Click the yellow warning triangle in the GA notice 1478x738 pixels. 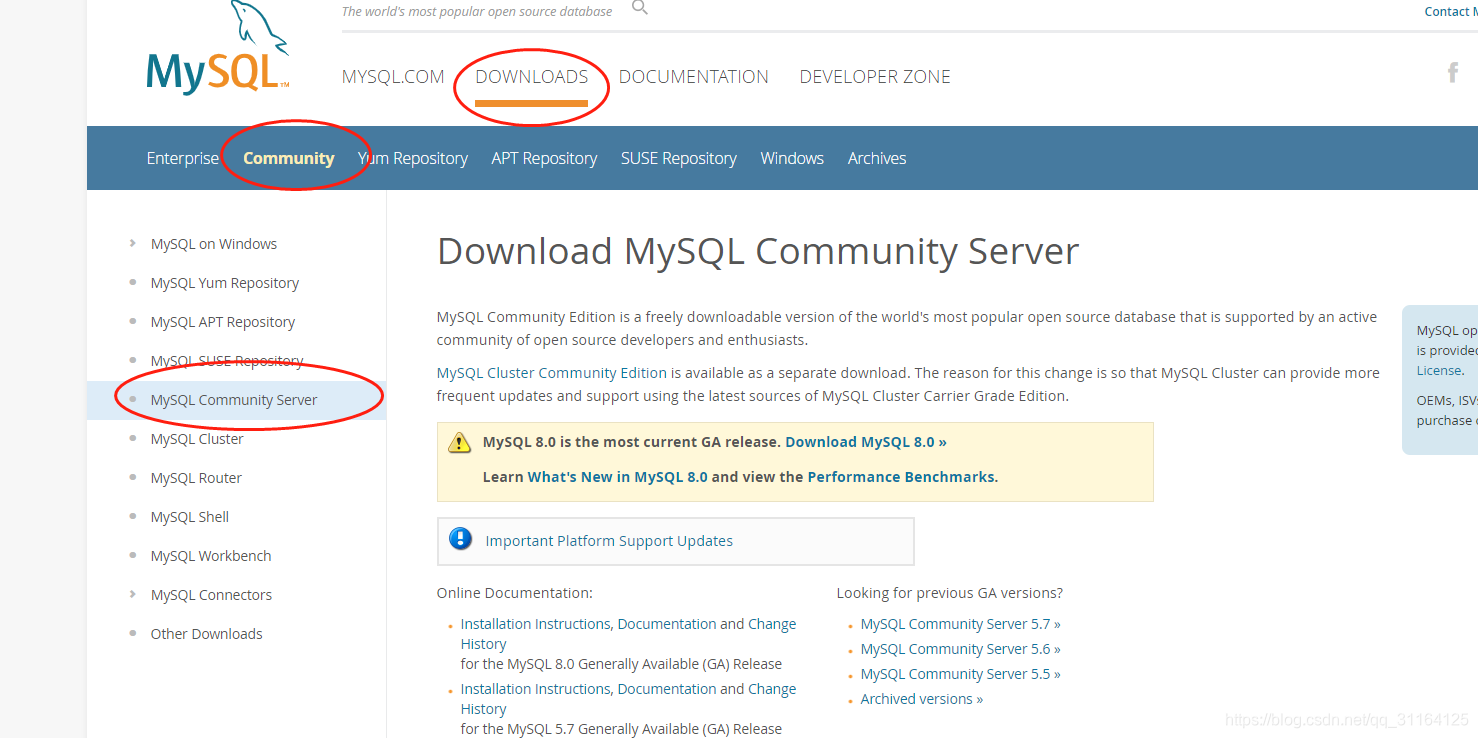[x=460, y=442]
